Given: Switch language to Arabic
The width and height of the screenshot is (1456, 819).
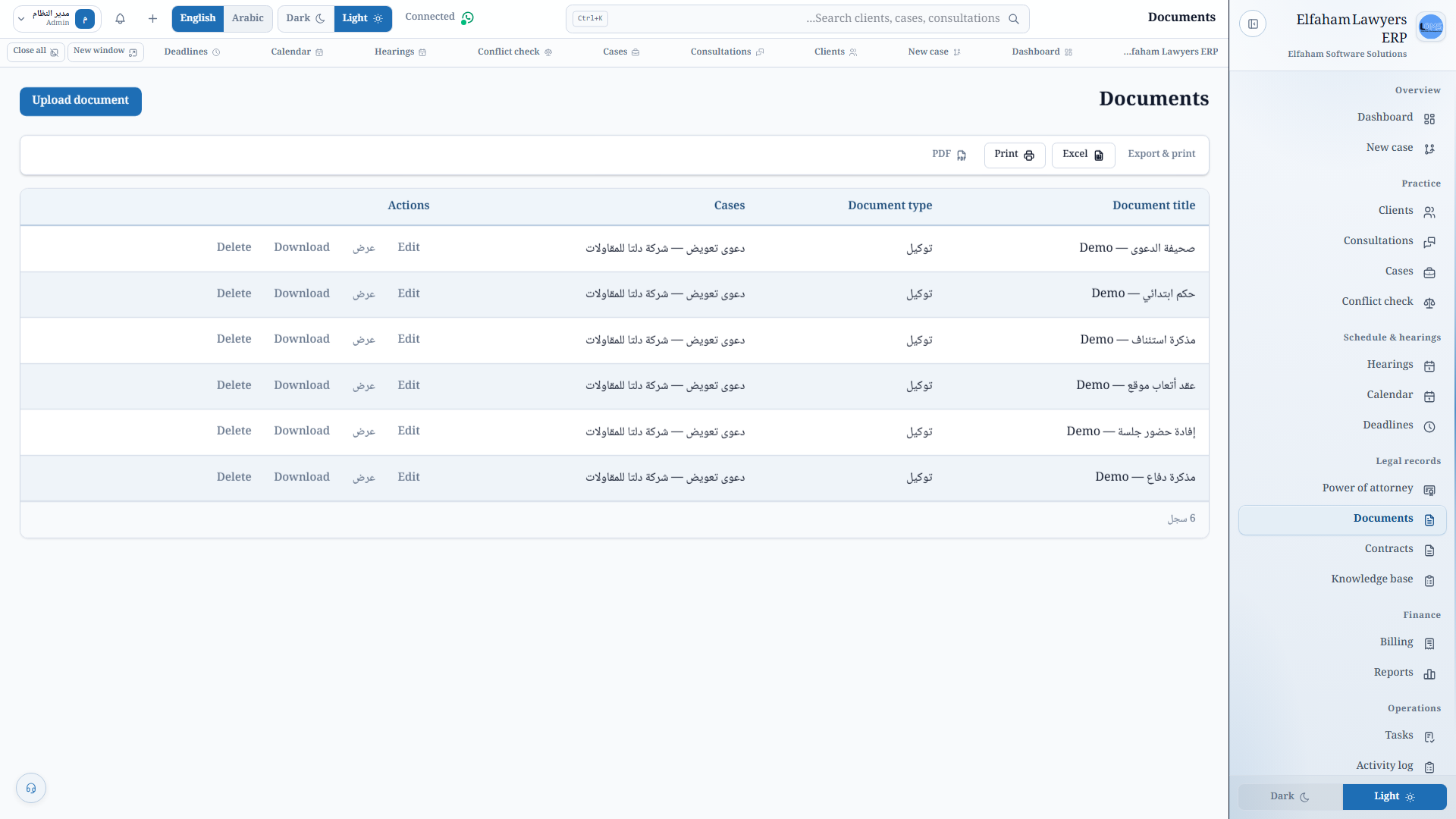Looking at the screenshot, I should point(248,18).
